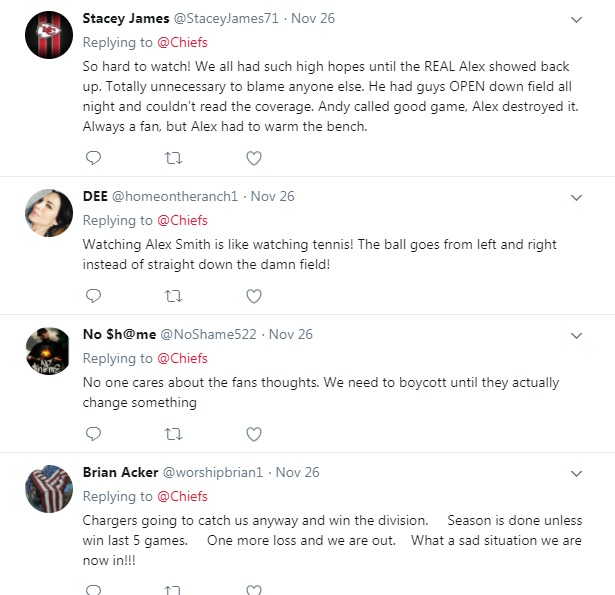Screen dimensions: 615x595
Task: Like Stacey James's tweet
Action: coord(254,158)
